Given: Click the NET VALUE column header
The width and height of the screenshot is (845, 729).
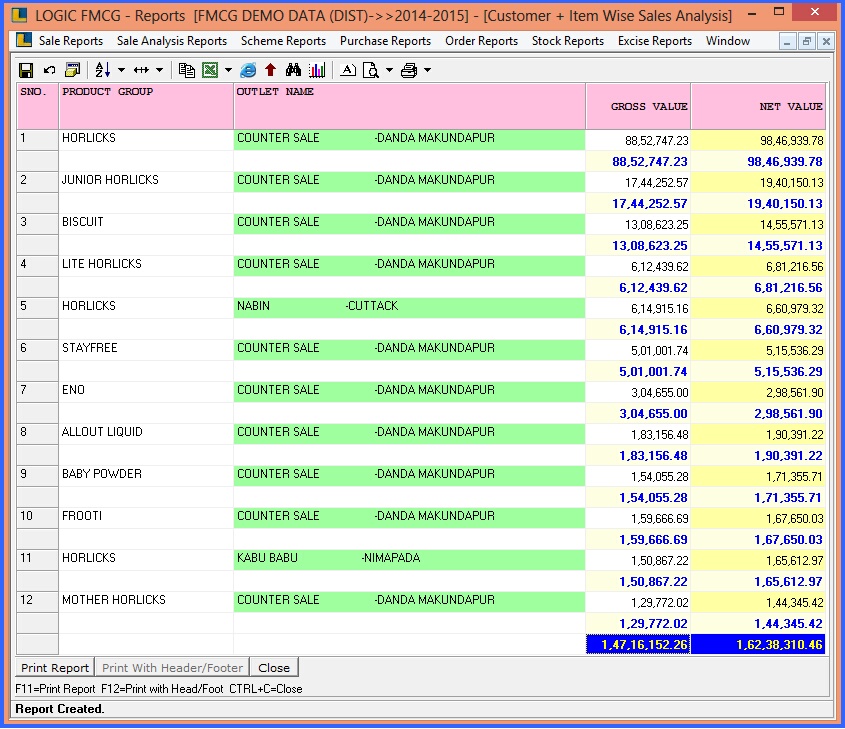Looking at the screenshot, I should [x=759, y=106].
